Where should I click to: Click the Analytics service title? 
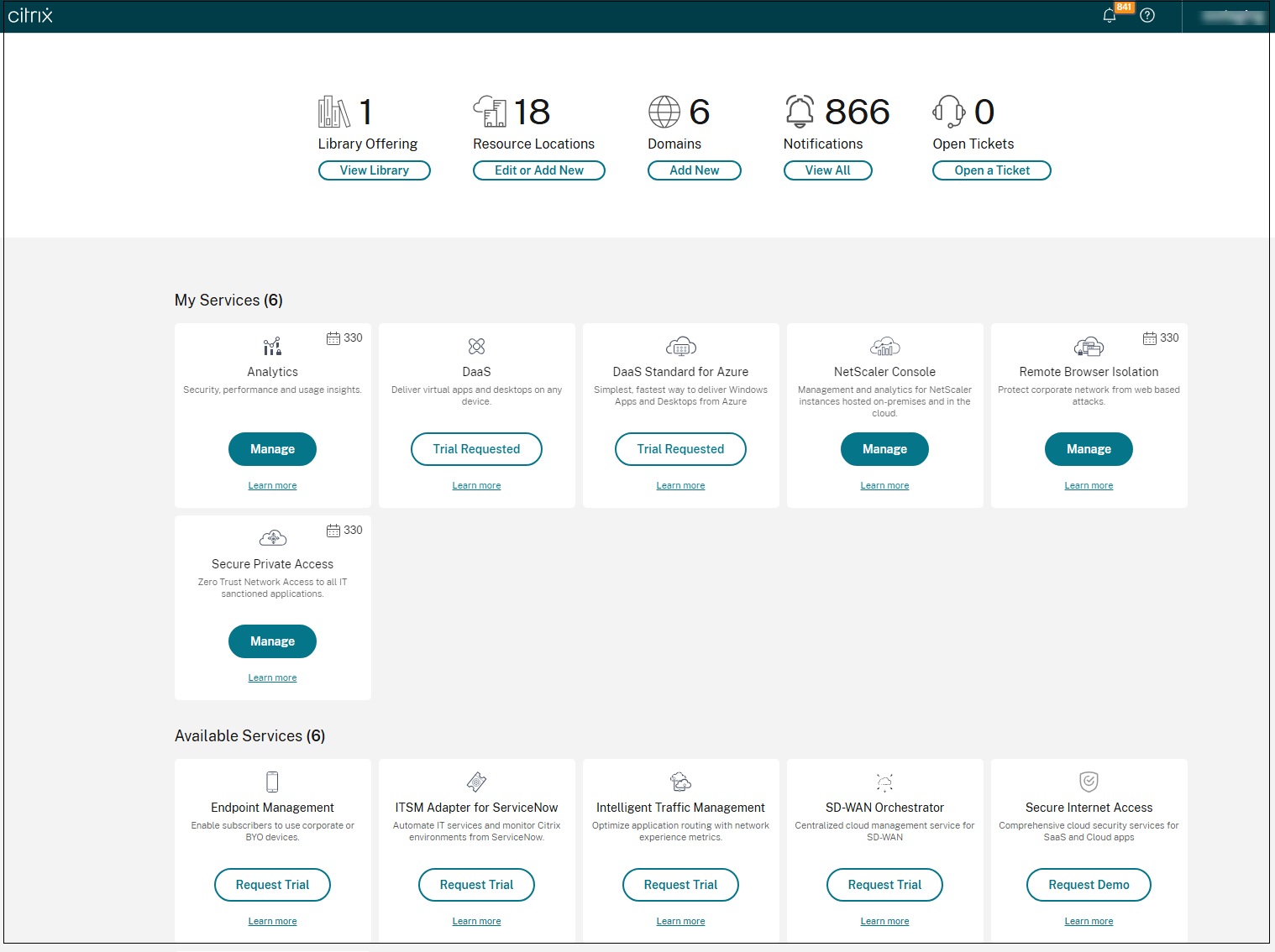(272, 372)
